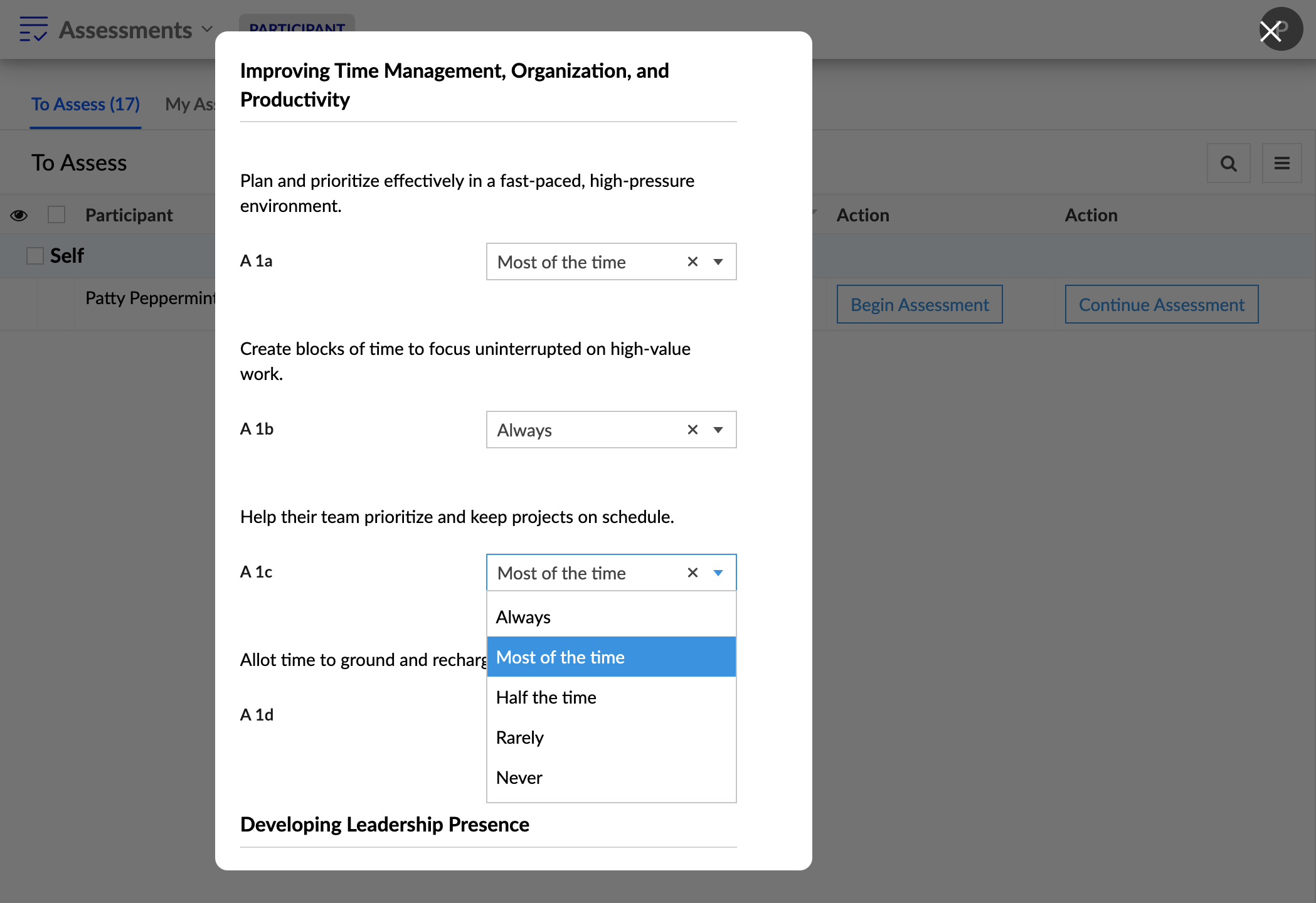Check the Self group checkbox
Viewport: 1316px width, 903px height.
[x=35, y=256]
